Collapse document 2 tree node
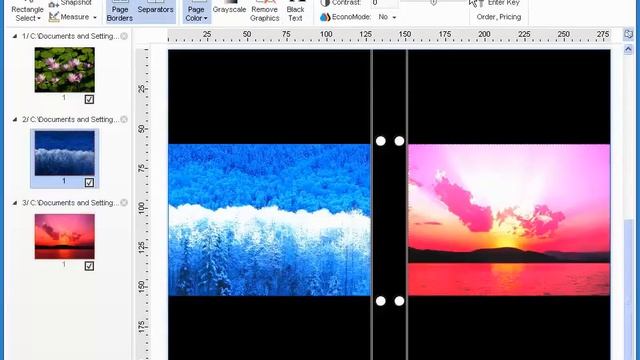Image resolution: width=640 pixels, height=360 pixels. [15, 120]
